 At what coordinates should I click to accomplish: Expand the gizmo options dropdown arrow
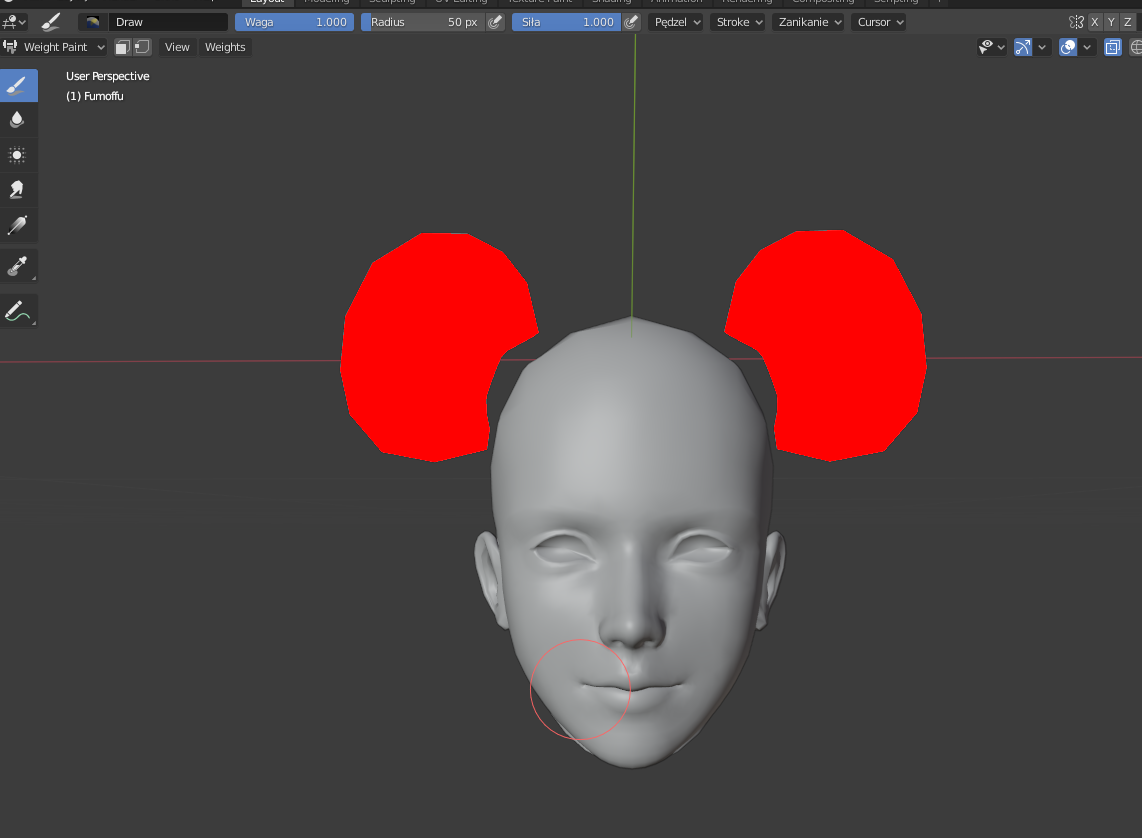1042,47
